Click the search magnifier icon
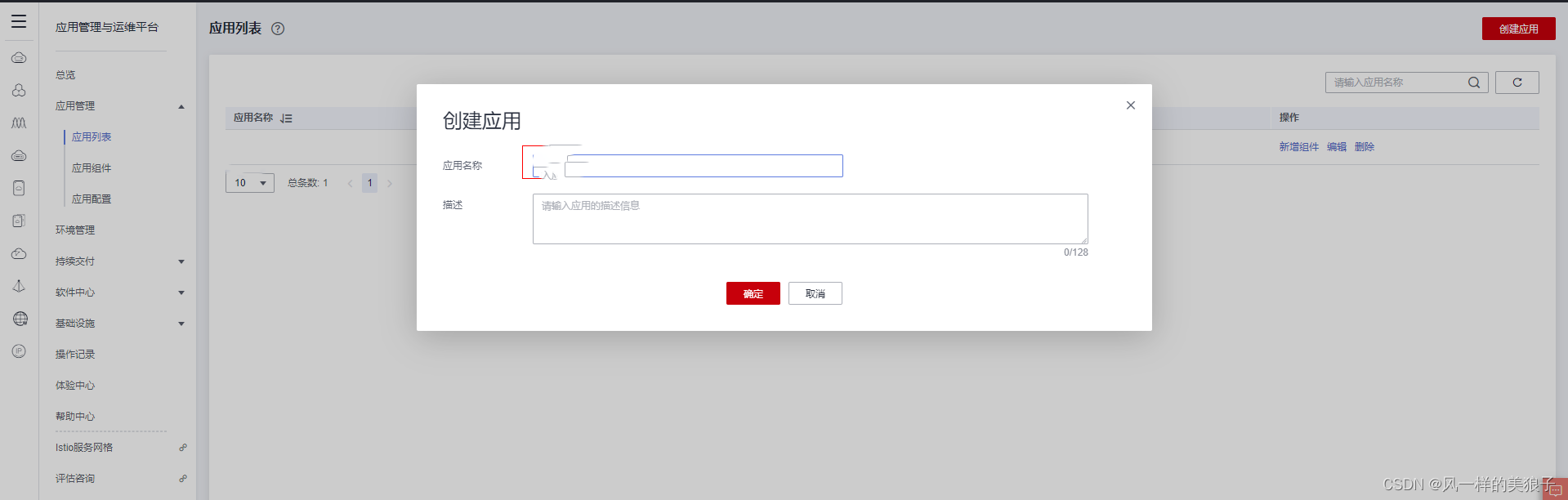 (x=1474, y=83)
